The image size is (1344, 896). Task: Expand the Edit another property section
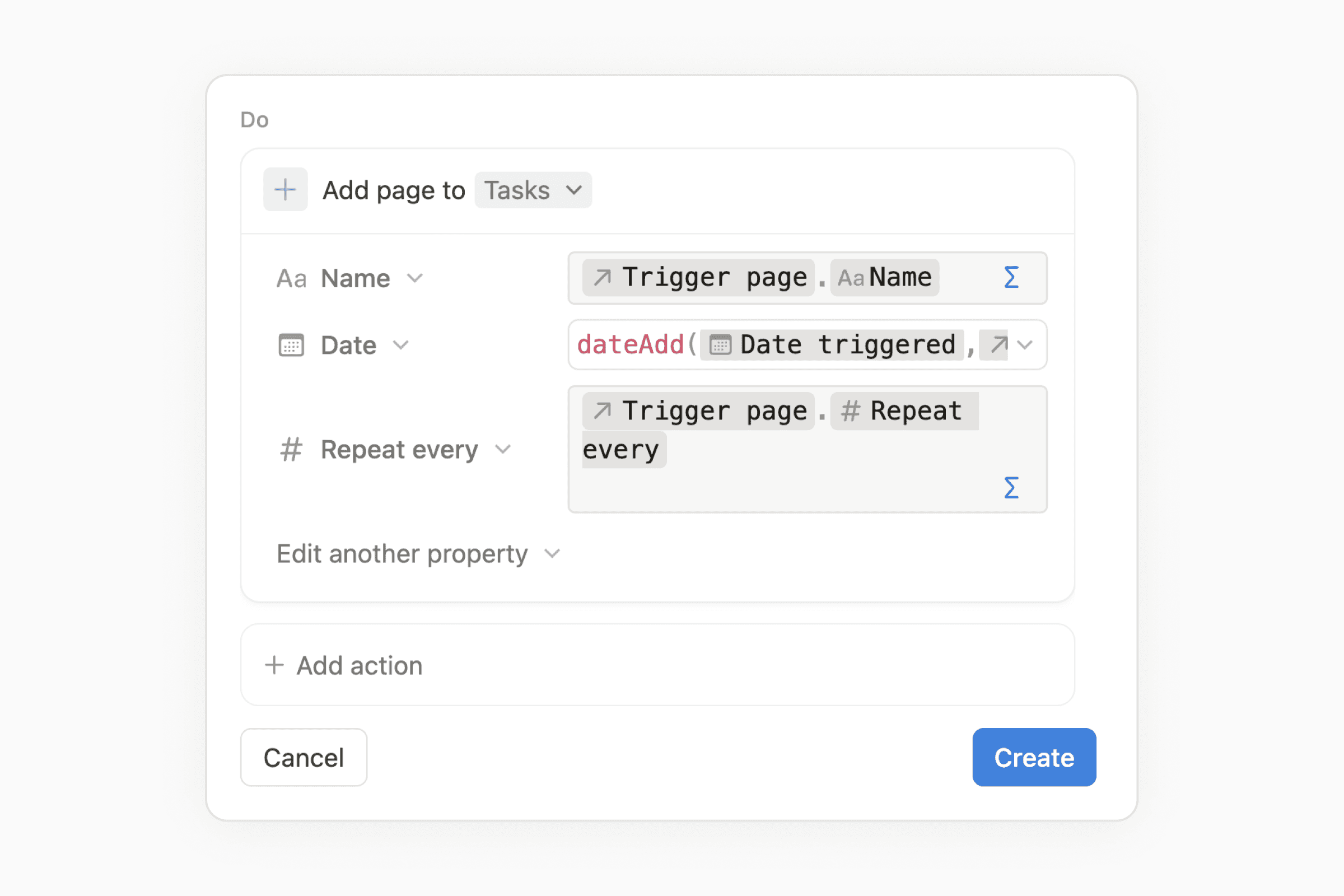(416, 552)
